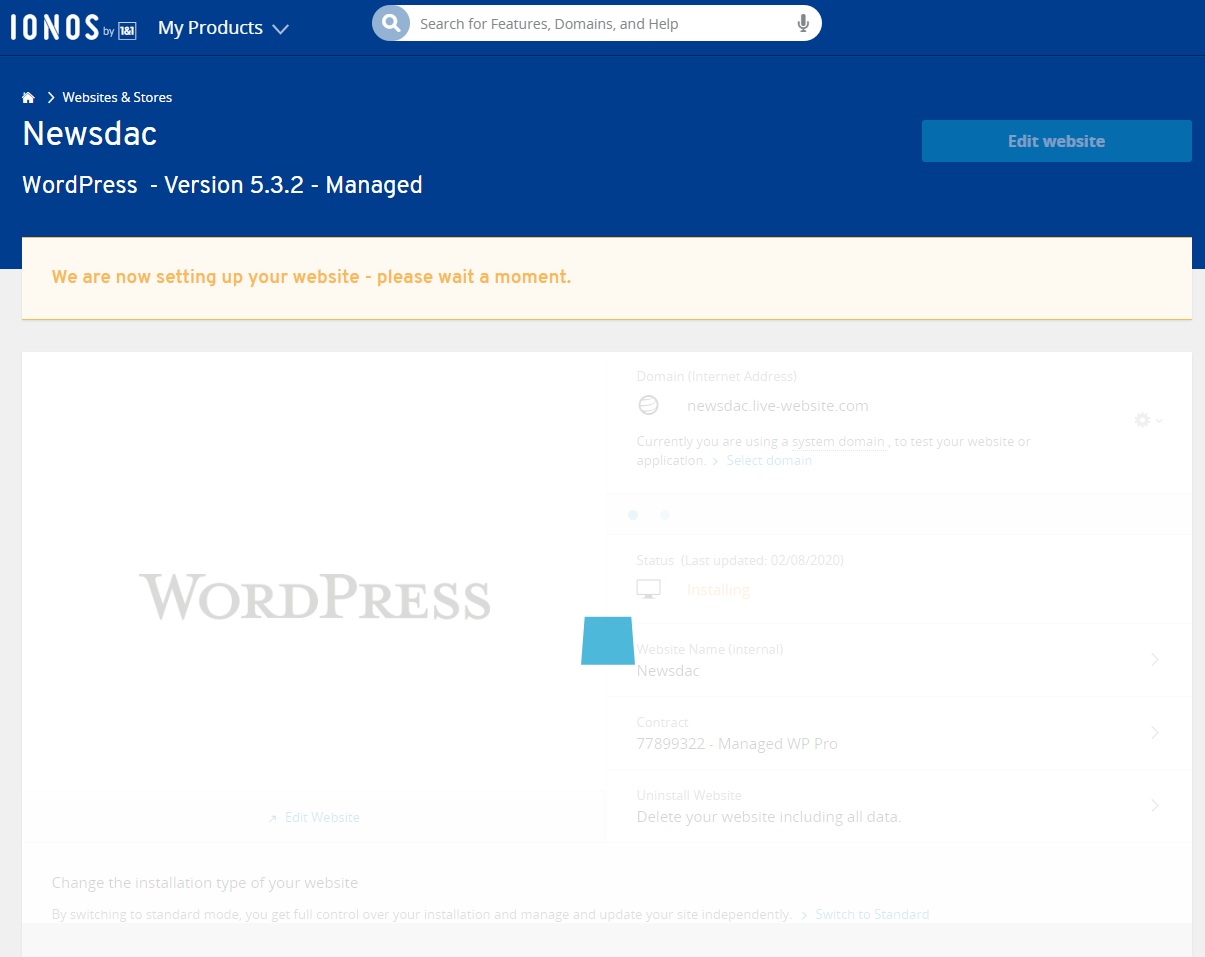Click Change the installation type heading
The width and height of the screenshot is (1205, 957).
click(x=205, y=883)
